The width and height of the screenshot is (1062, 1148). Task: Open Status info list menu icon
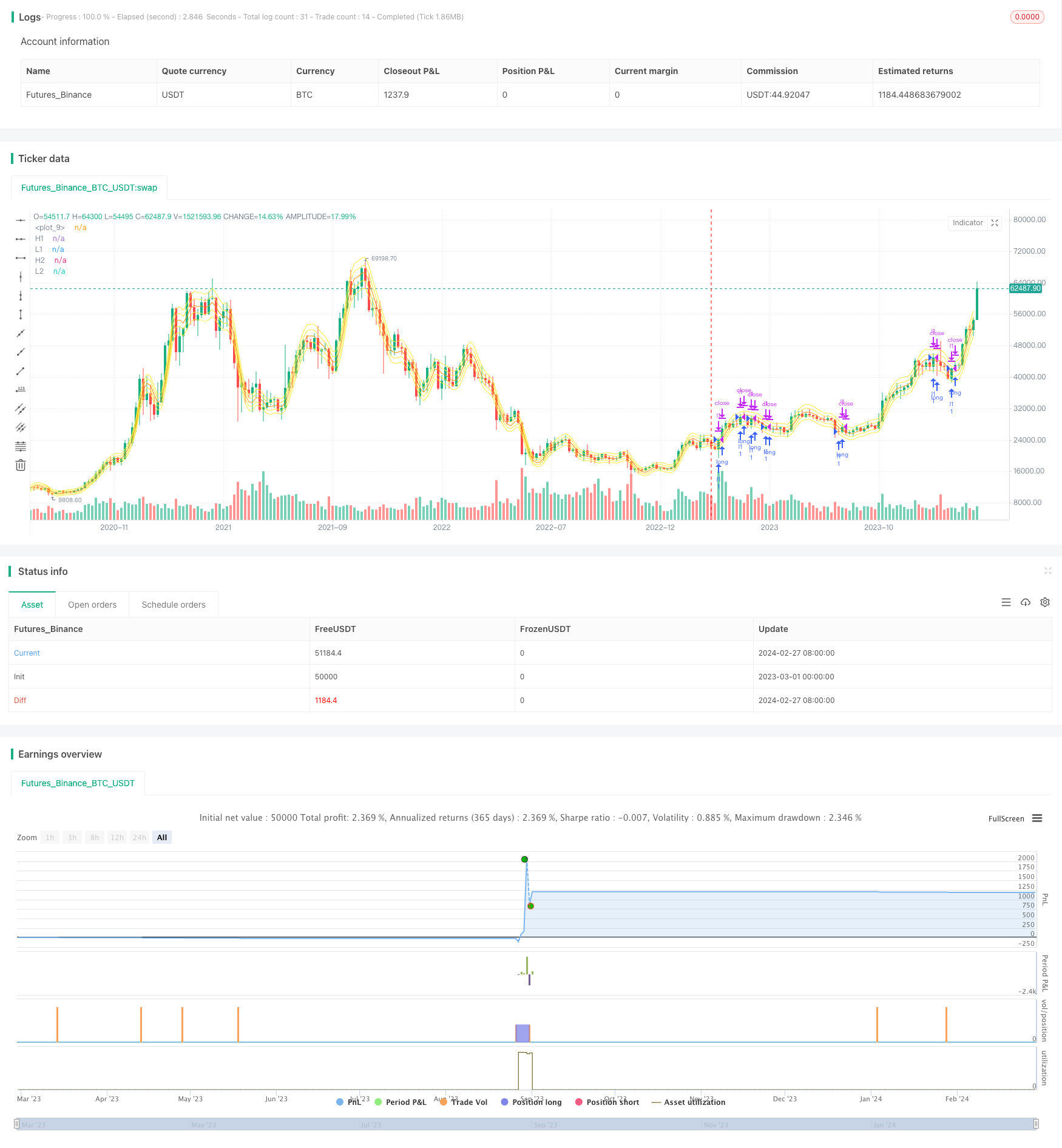(x=1006, y=602)
